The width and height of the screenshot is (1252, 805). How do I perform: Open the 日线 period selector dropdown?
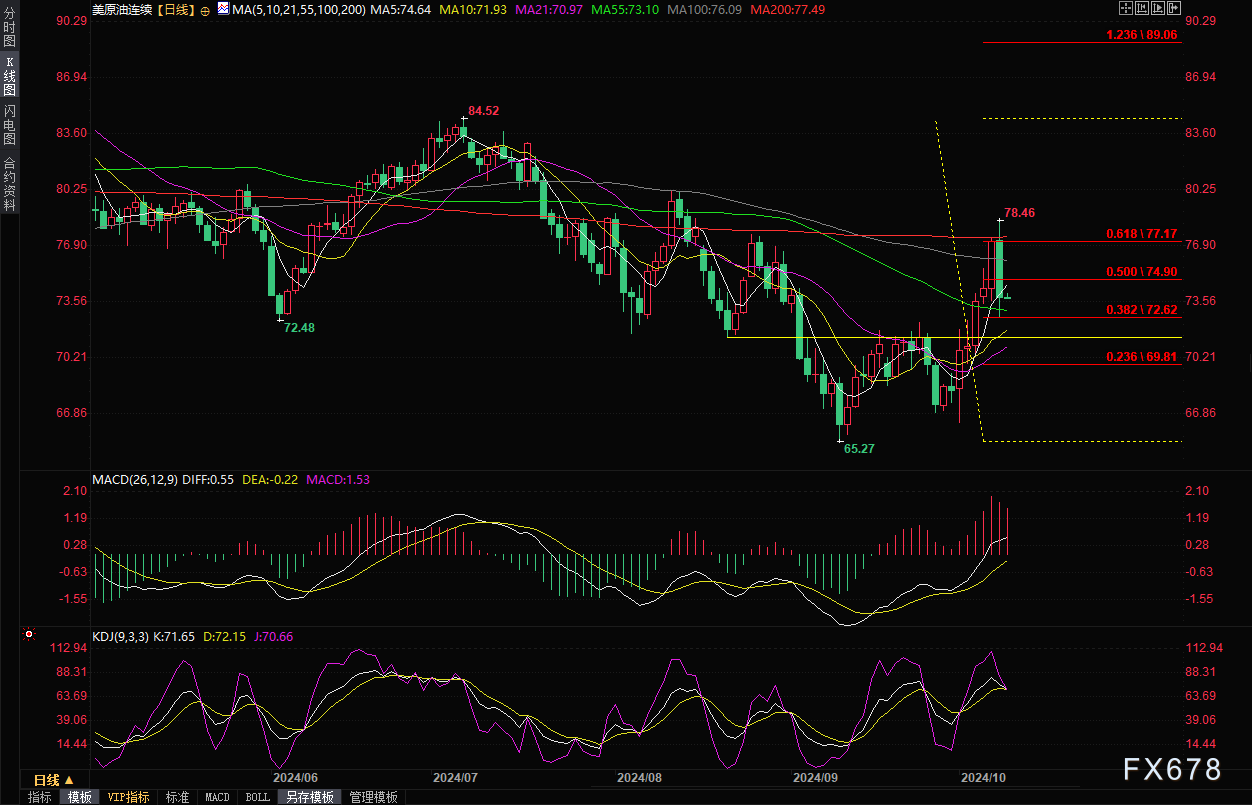pos(54,780)
